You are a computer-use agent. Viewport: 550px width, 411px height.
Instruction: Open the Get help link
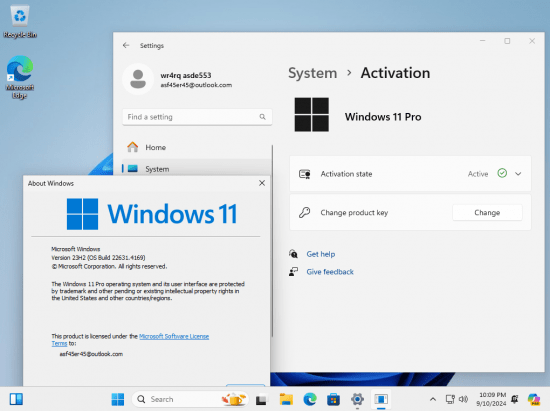pos(321,254)
